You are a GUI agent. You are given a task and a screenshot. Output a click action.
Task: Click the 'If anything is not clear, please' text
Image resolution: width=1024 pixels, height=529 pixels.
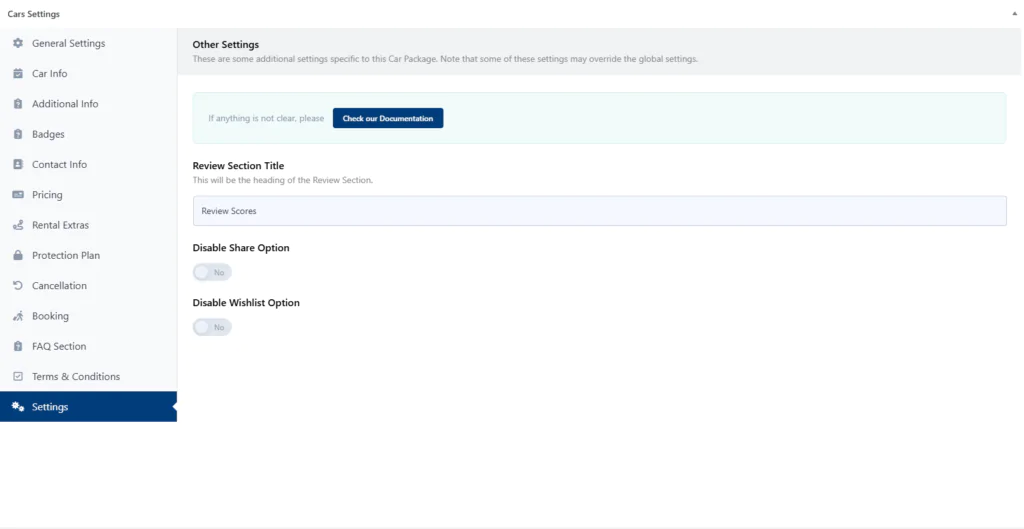tap(266, 118)
